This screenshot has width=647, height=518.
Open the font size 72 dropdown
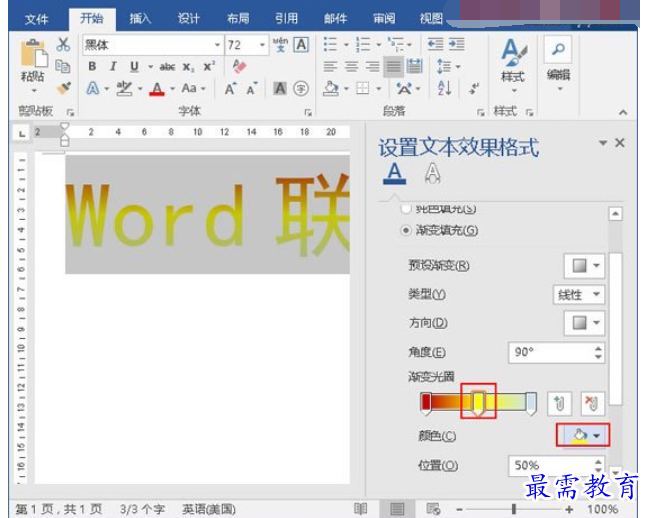[x=262, y=45]
